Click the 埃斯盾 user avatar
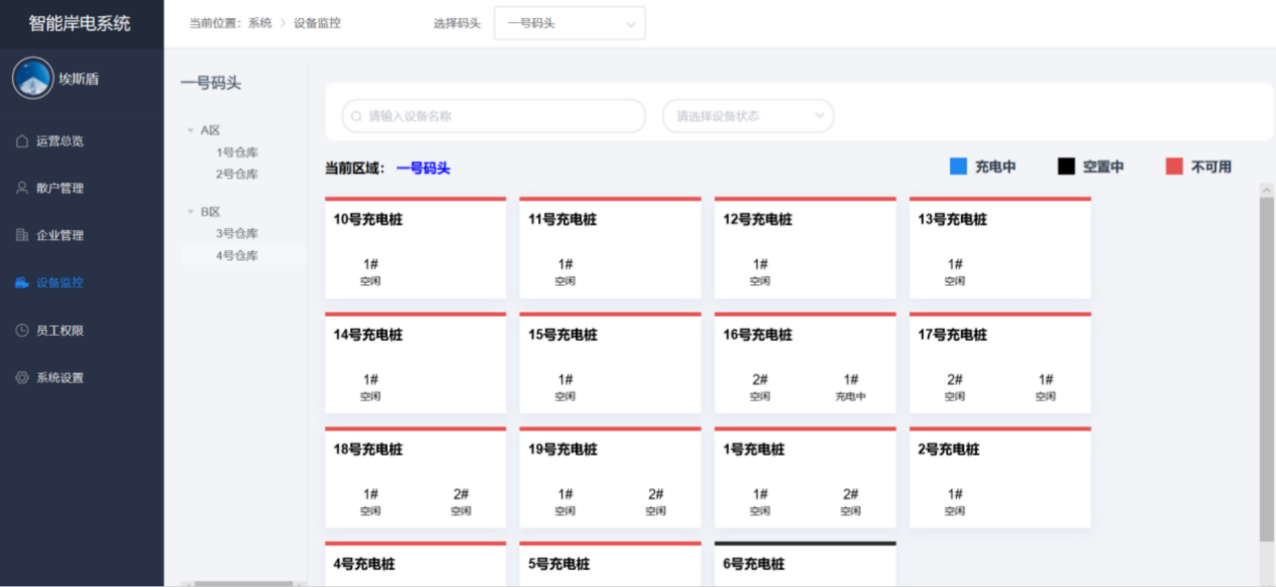 click(x=33, y=78)
